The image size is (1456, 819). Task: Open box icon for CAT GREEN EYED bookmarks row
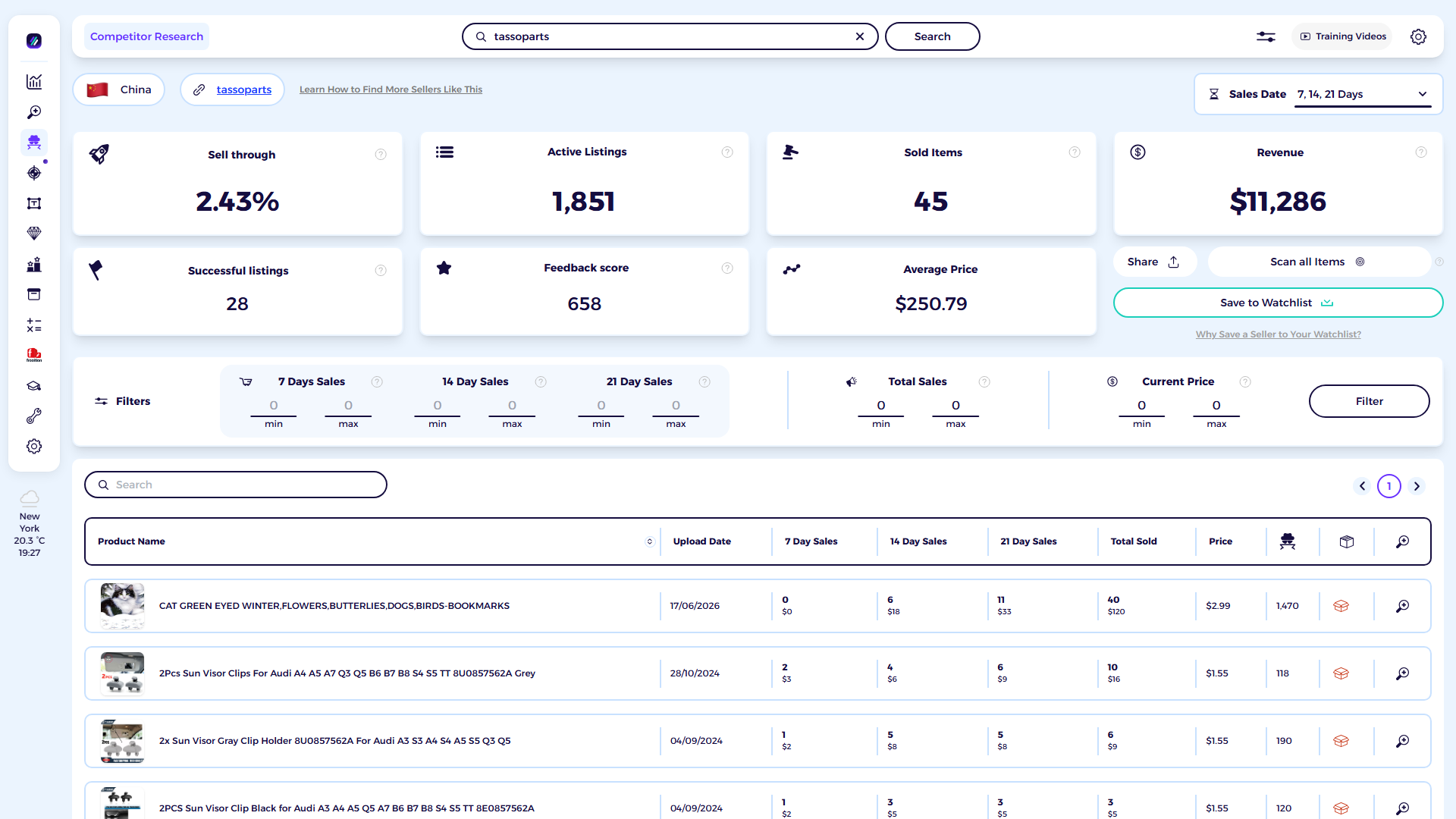click(x=1341, y=606)
